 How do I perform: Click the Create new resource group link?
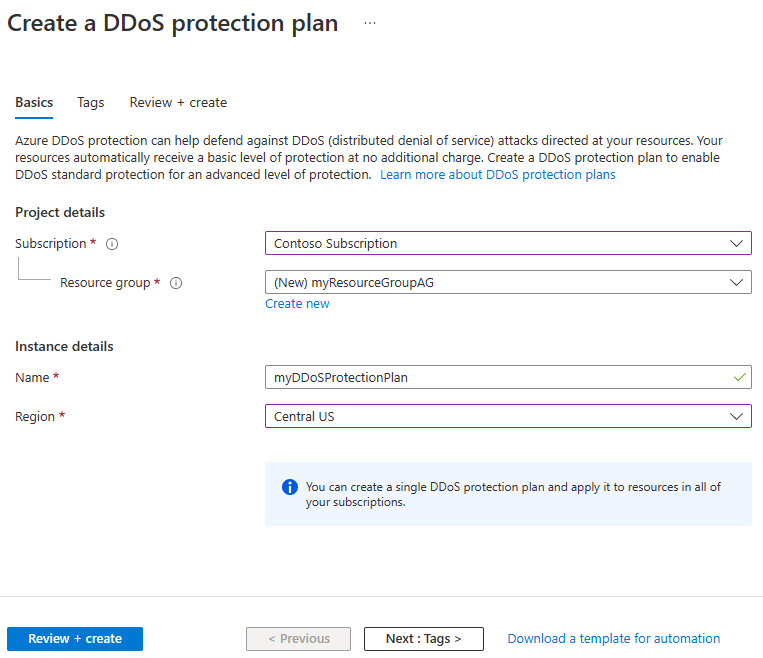coord(297,304)
